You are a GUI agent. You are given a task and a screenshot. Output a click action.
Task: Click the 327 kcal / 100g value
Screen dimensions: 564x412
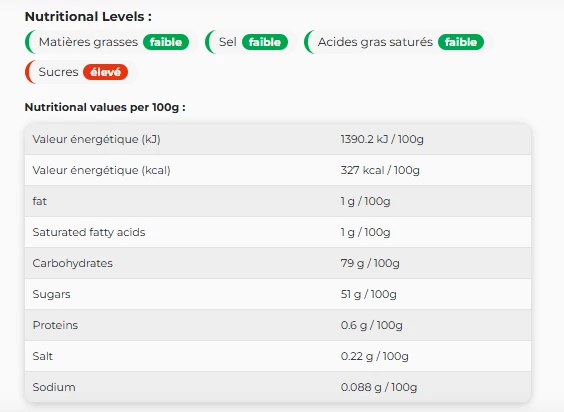380,170
